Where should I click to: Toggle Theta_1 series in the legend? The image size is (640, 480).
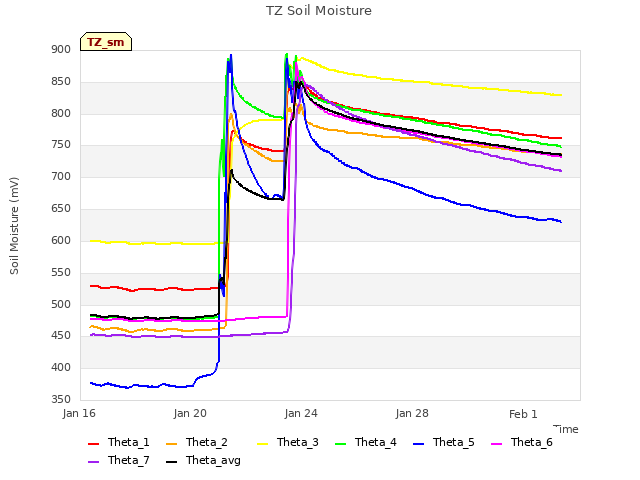click(x=119, y=442)
